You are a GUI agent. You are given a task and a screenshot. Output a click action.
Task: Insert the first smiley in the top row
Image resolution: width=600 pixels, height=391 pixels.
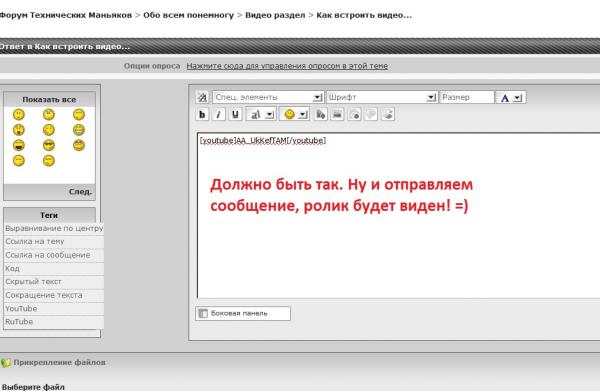[19, 114]
